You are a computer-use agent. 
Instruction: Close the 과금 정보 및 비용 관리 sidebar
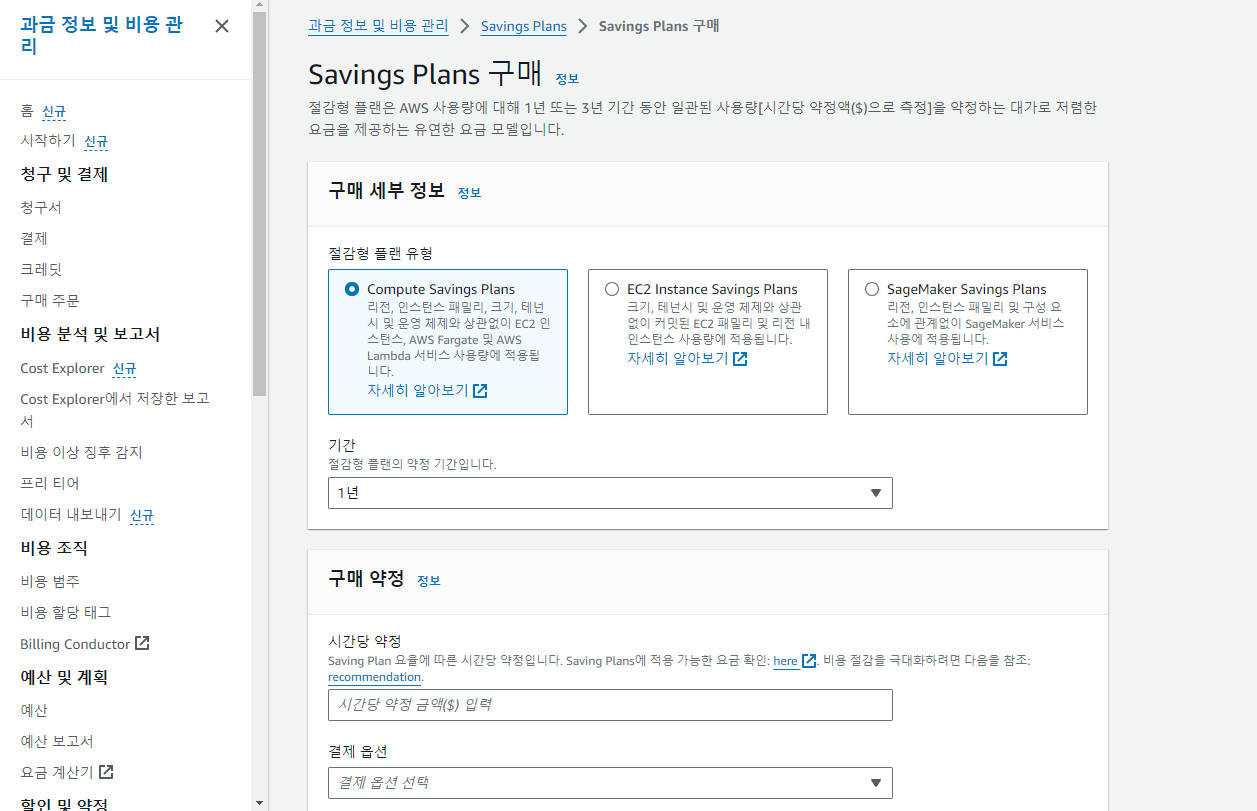221,26
